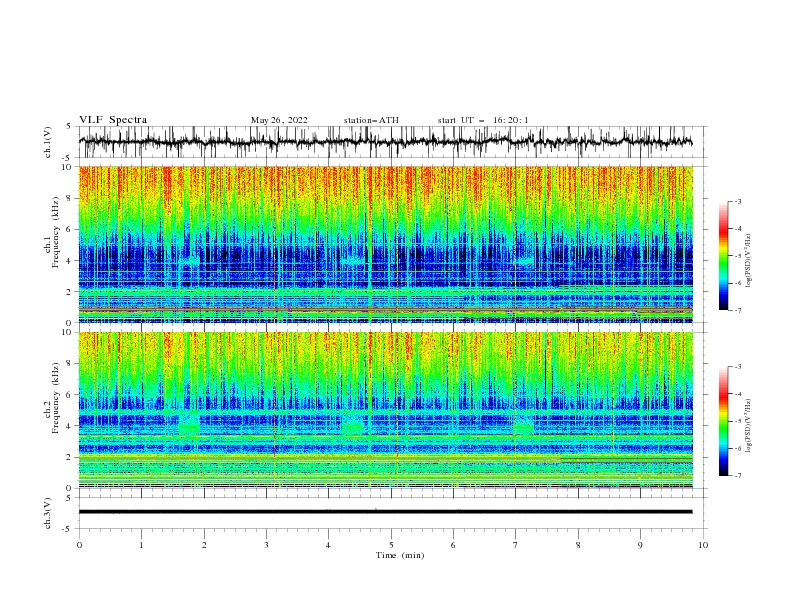Click the "9" minute tick label
Viewport: 792px width, 612px height.
[x=640, y=545]
